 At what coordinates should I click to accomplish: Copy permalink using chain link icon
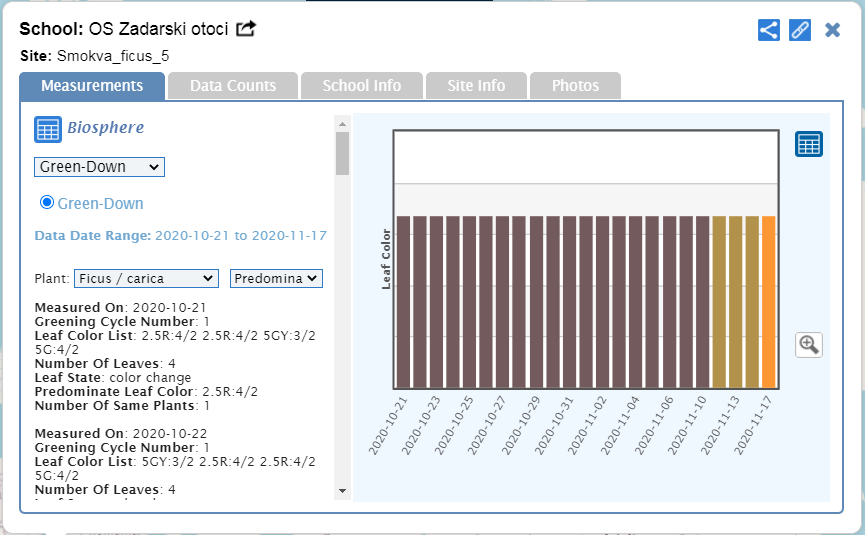[799, 30]
